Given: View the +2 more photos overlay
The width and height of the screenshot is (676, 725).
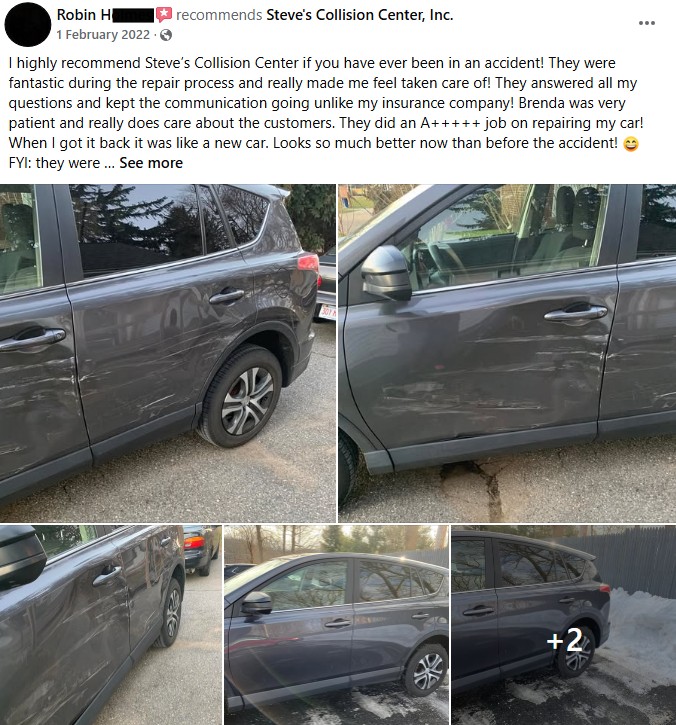Looking at the screenshot, I should point(564,625).
